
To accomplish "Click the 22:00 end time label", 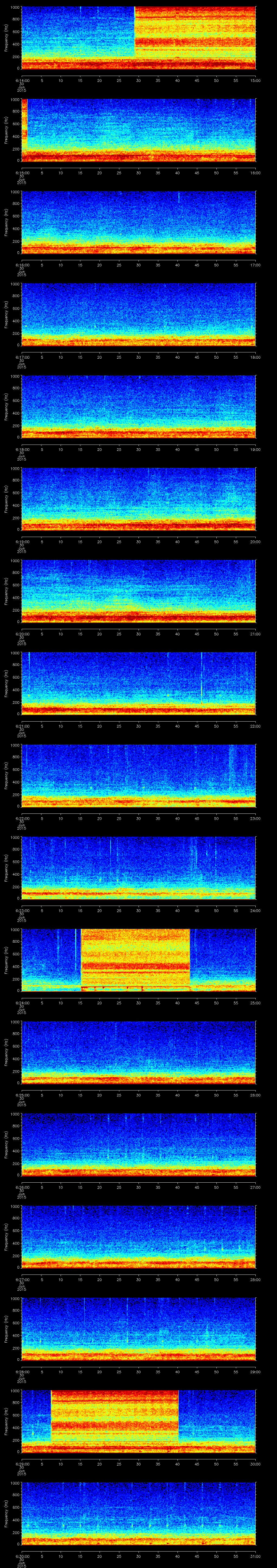I will 256,726.
